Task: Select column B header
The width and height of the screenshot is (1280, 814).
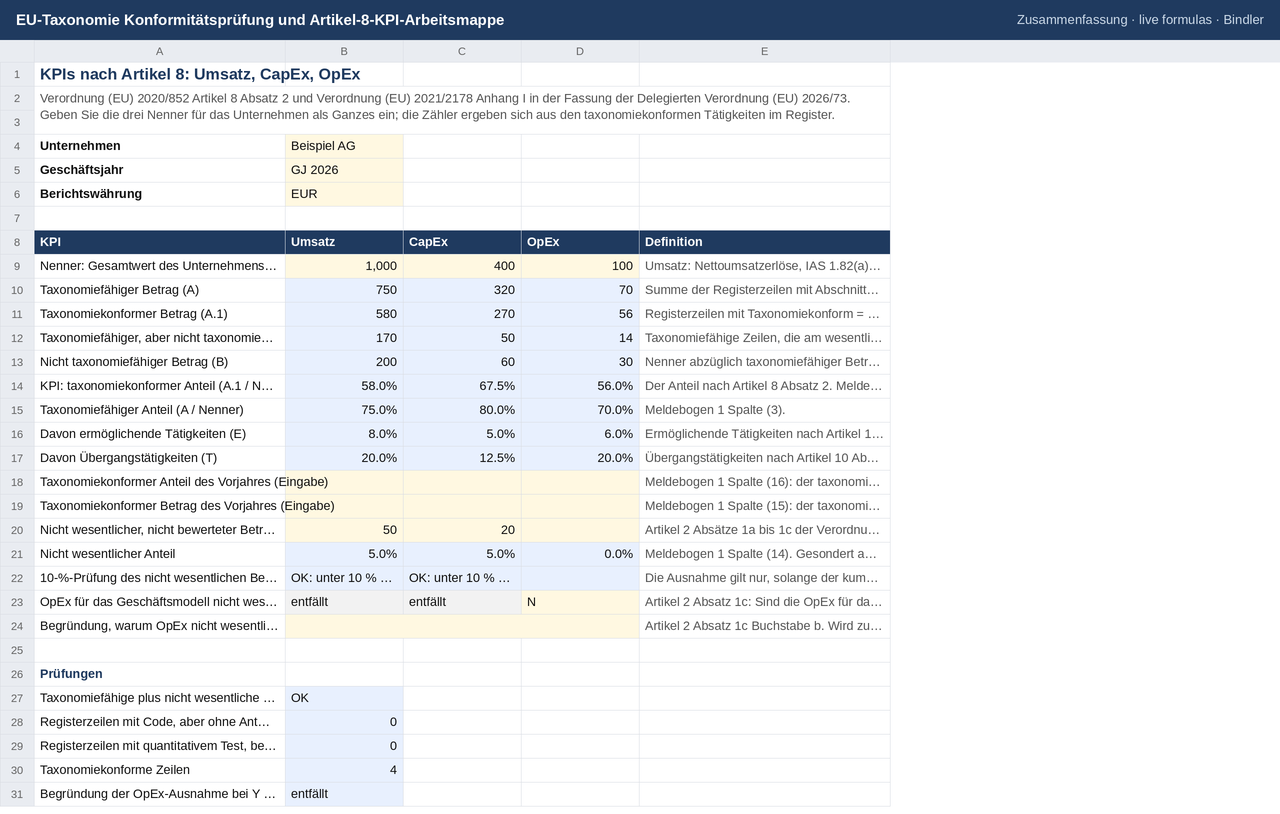Action: pos(344,51)
